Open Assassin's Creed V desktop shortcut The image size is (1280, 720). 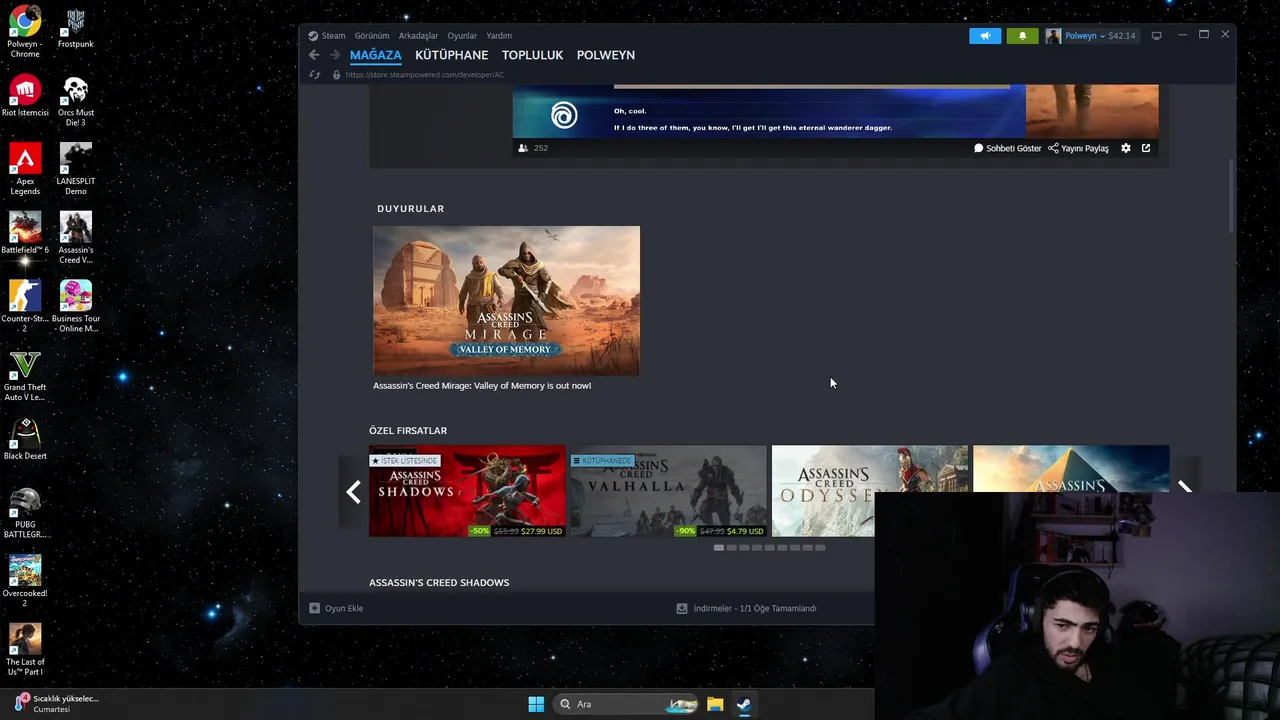tap(76, 238)
